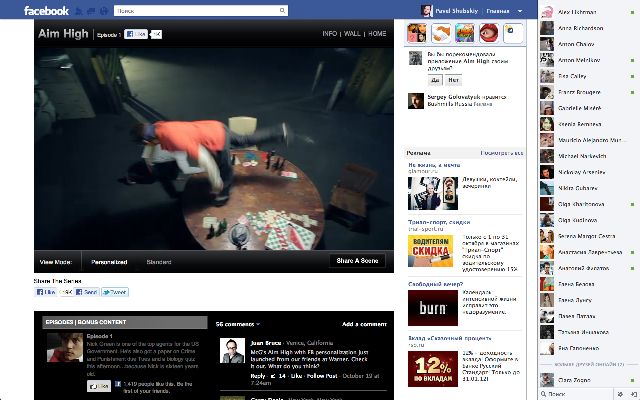Expand the account dropdown arrow
This screenshot has width=640, height=400.
coord(520,11)
